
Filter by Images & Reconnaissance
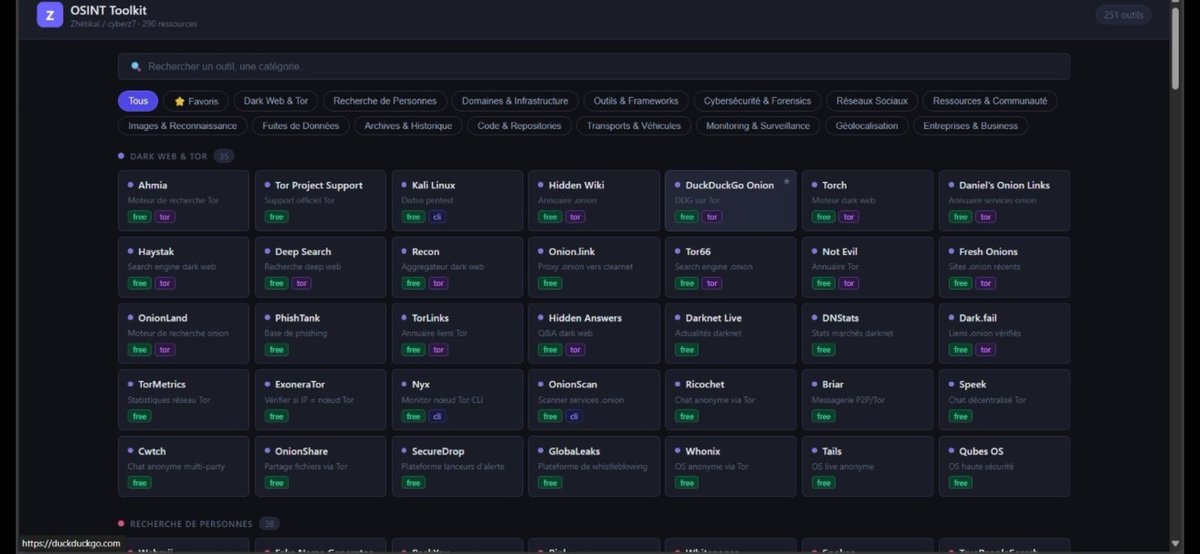[x=182, y=126]
